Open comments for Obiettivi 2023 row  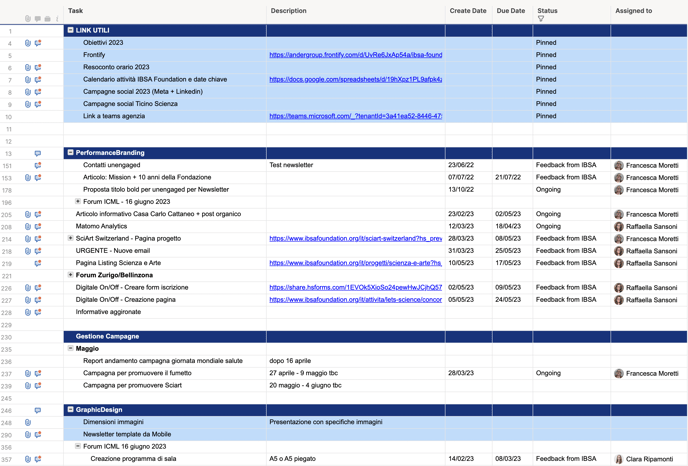pos(38,43)
